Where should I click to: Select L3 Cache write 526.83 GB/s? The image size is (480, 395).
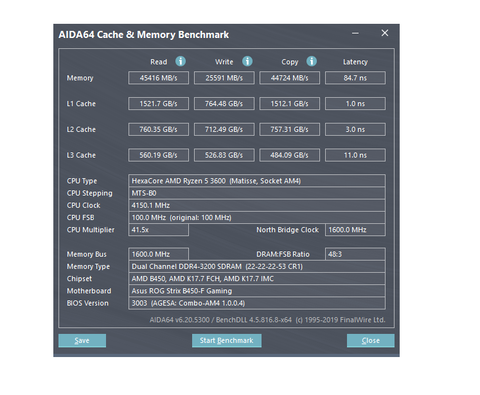(x=224, y=155)
